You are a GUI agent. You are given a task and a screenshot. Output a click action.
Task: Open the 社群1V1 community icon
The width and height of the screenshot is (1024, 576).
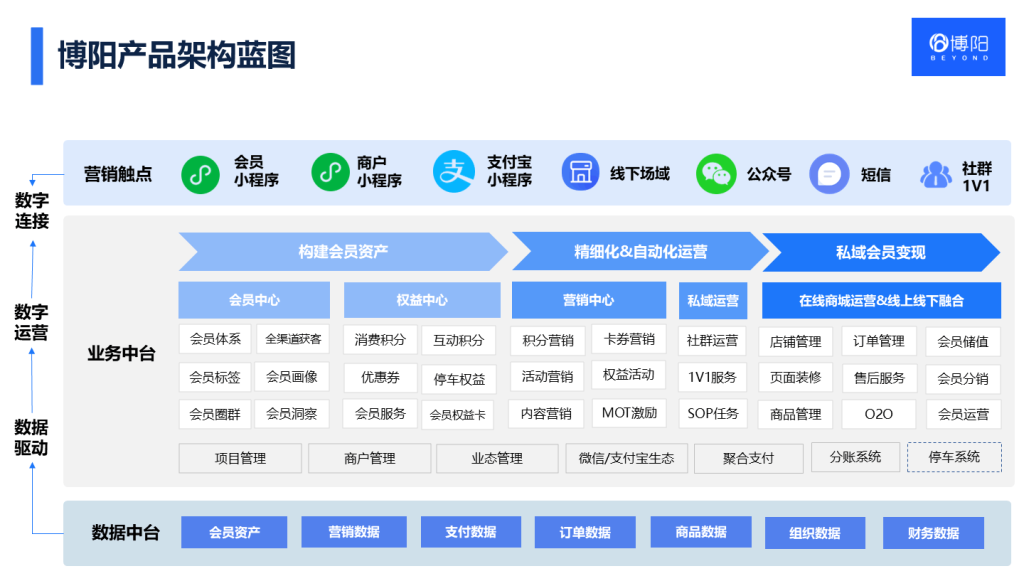(x=936, y=172)
